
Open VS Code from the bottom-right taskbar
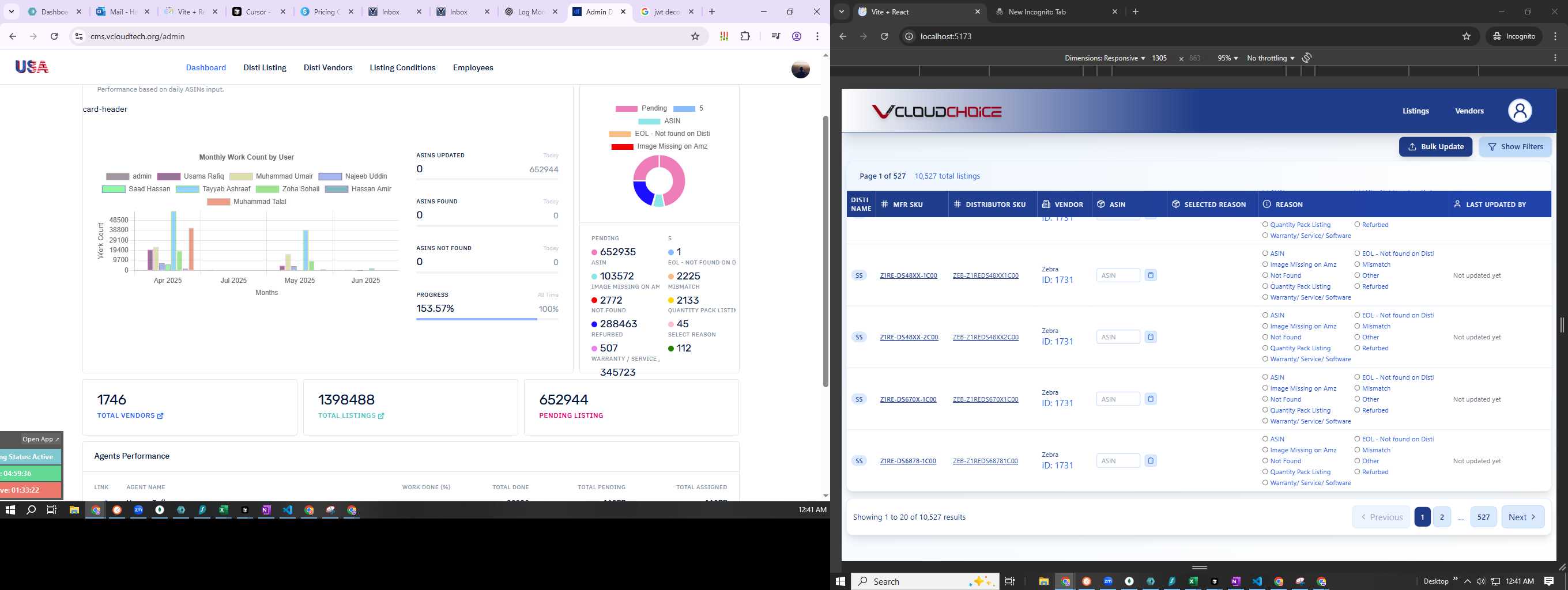[1257, 581]
